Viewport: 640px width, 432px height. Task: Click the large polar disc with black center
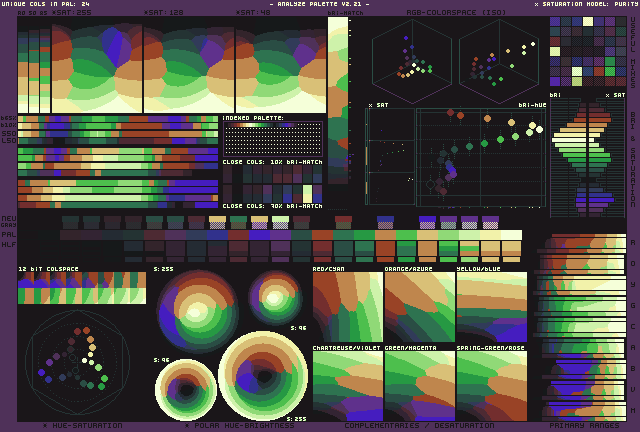pyautogui.click(x=263, y=376)
